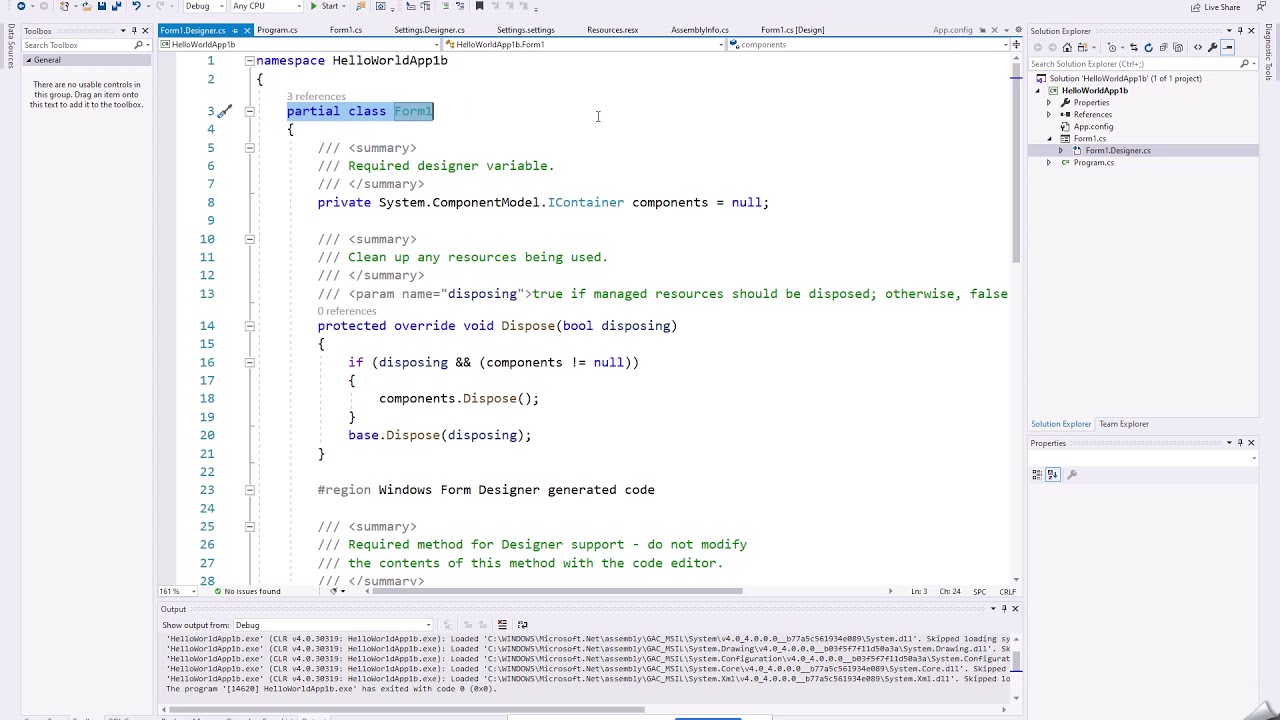This screenshot has height=720, width=1280.
Task: Click the green Start debugging button
Action: (x=324, y=6)
